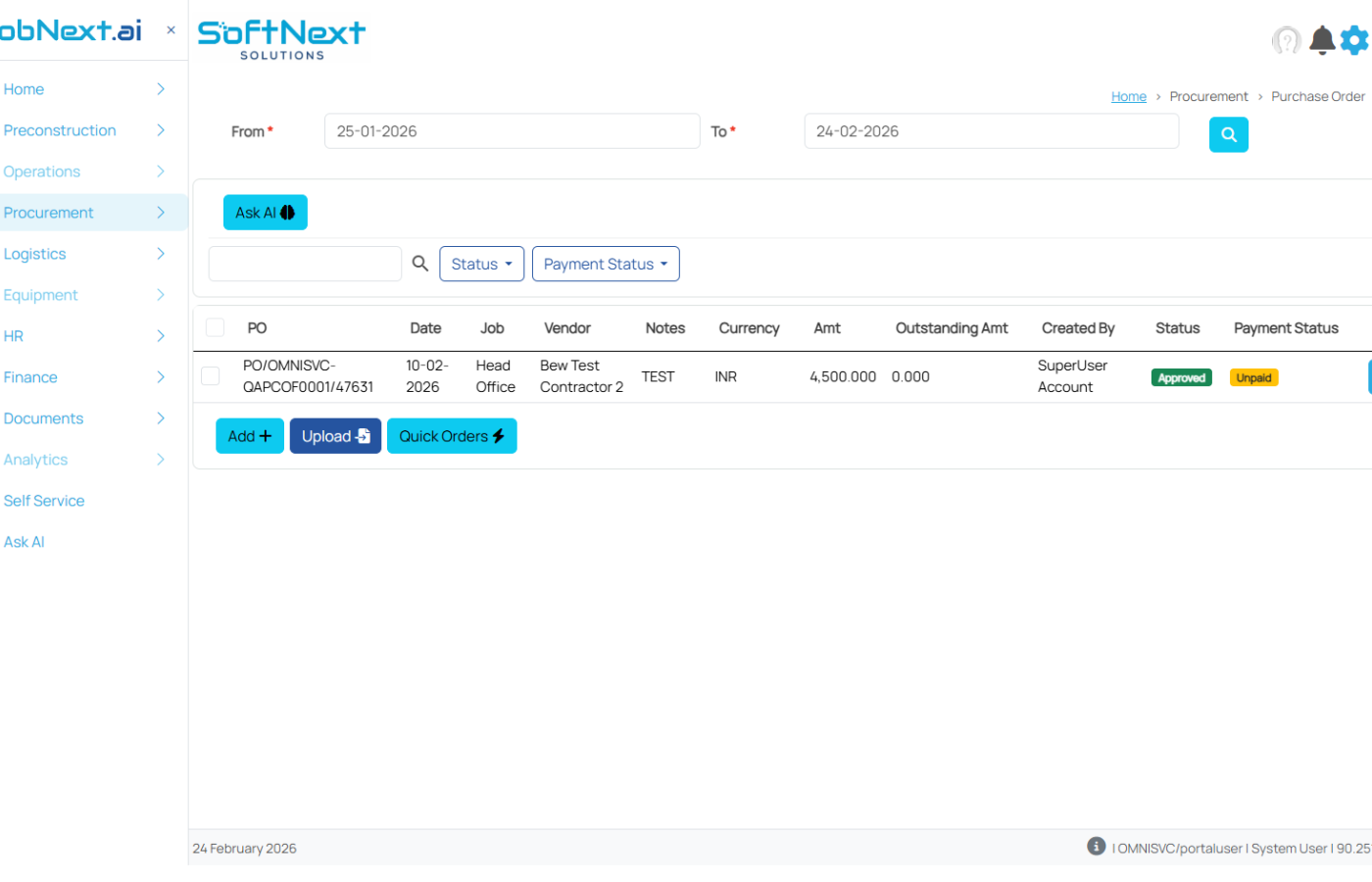
Task: Tick the select-all checkbox in table header
Action: (x=216, y=327)
